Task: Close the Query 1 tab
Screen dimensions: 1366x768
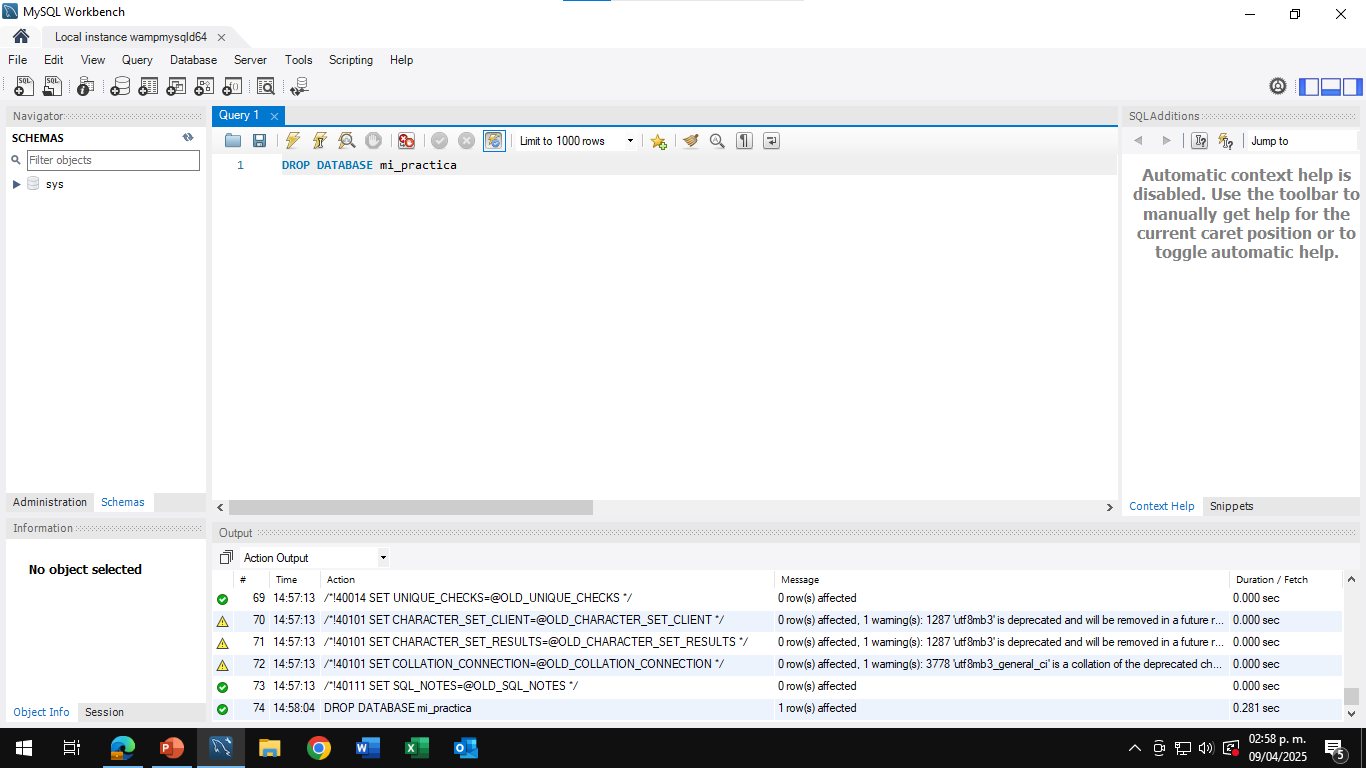Action: pyautogui.click(x=274, y=116)
